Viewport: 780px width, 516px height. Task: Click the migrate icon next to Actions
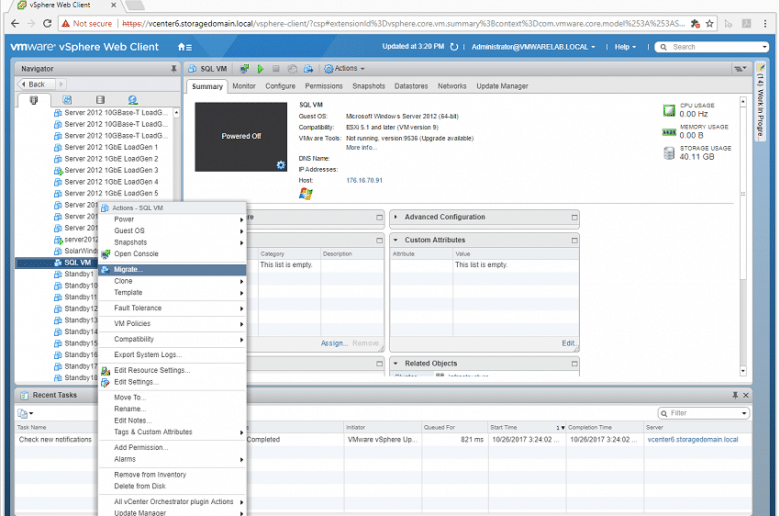(x=308, y=69)
